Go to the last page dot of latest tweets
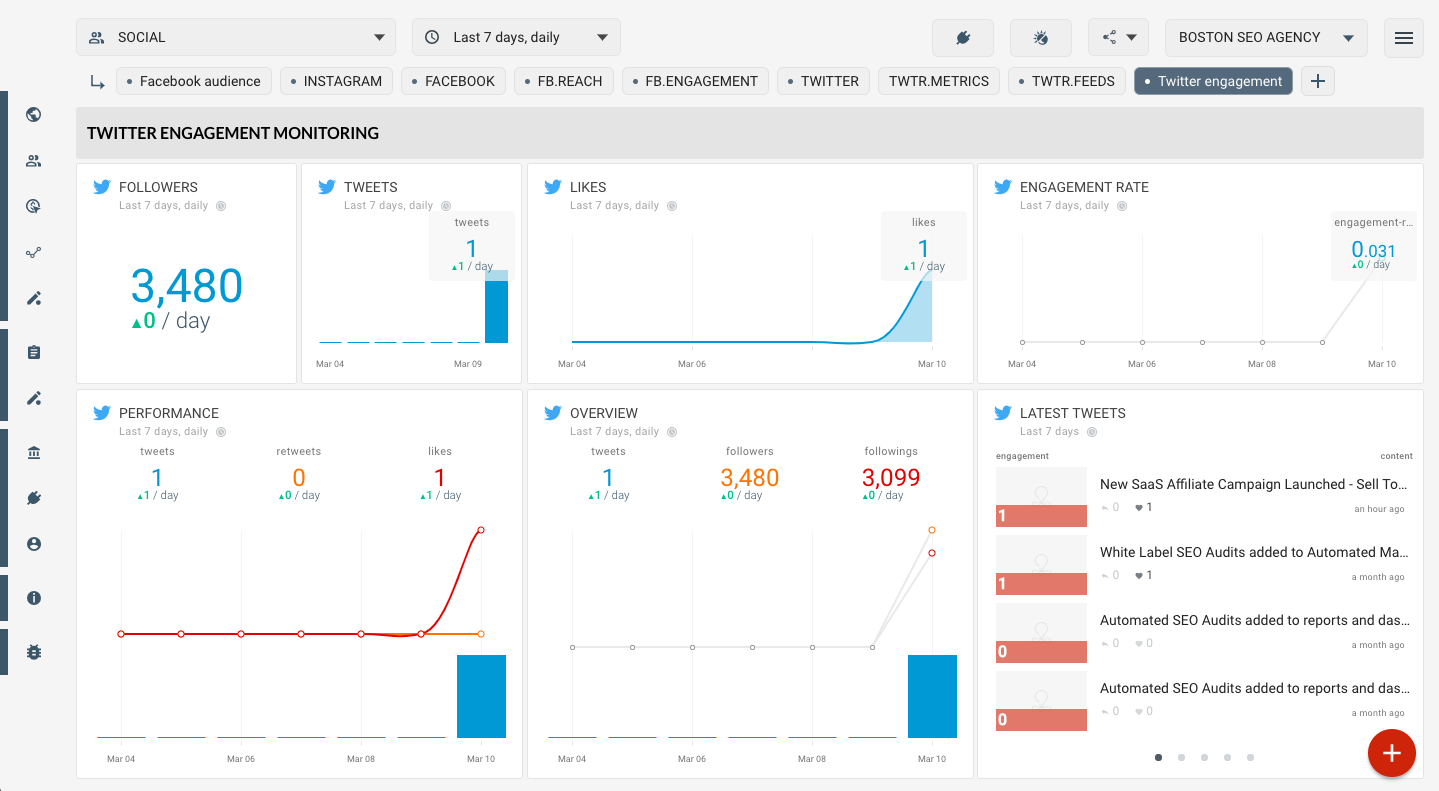 [1250, 758]
